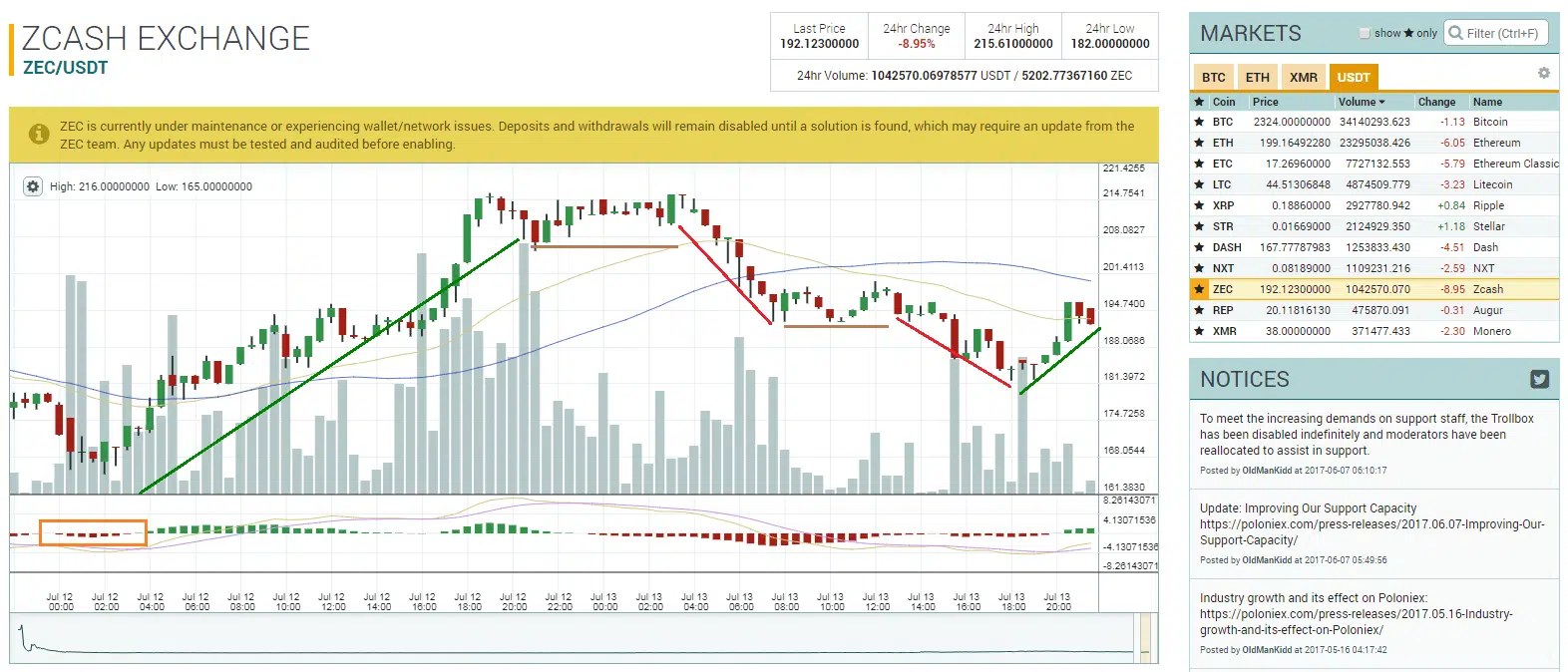Select the USDT markets tab

[x=1354, y=77]
